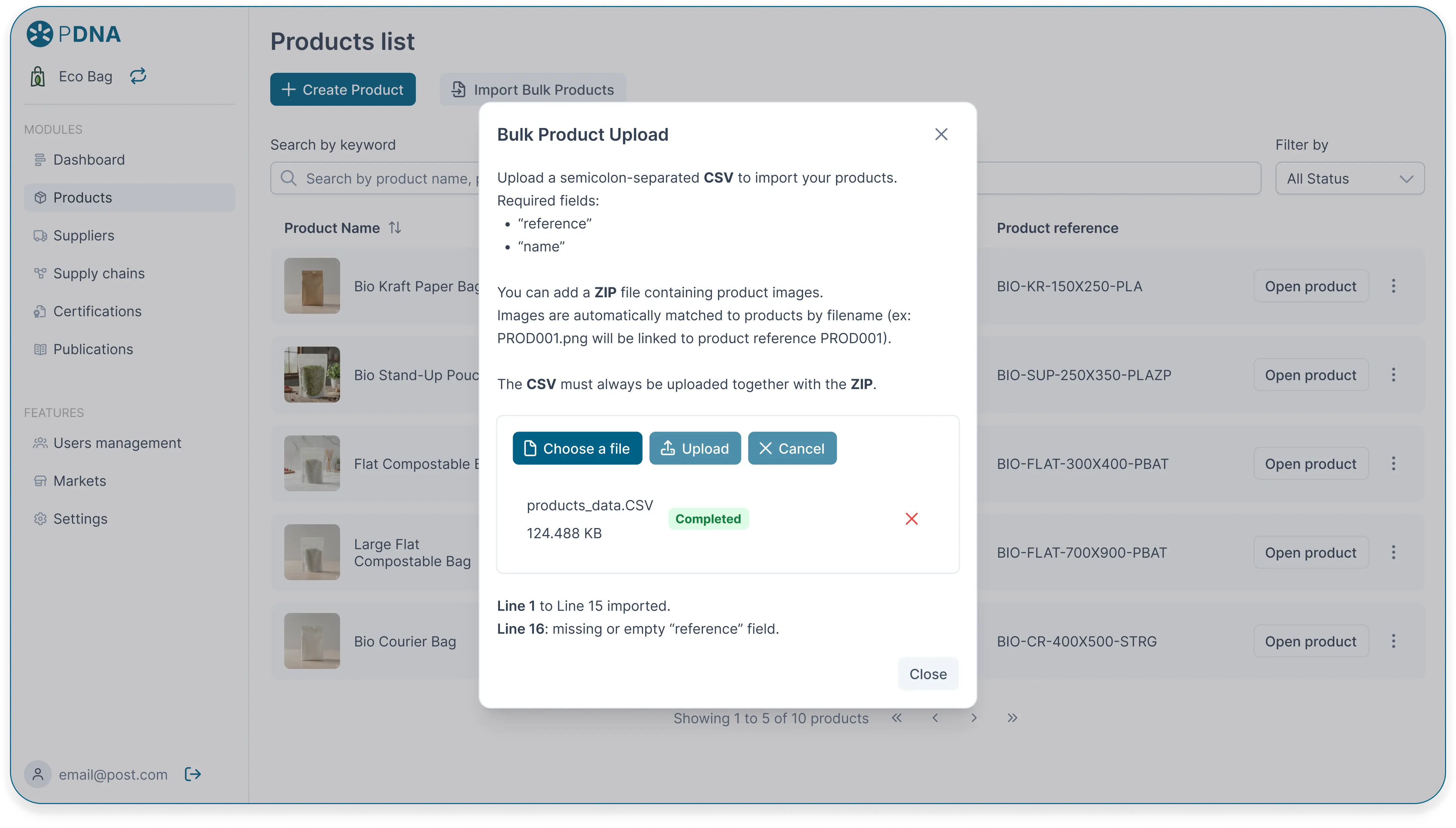Viewport: 1456px width, 828px height.
Task: Click the logout icon beside email
Action: click(193, 774)
